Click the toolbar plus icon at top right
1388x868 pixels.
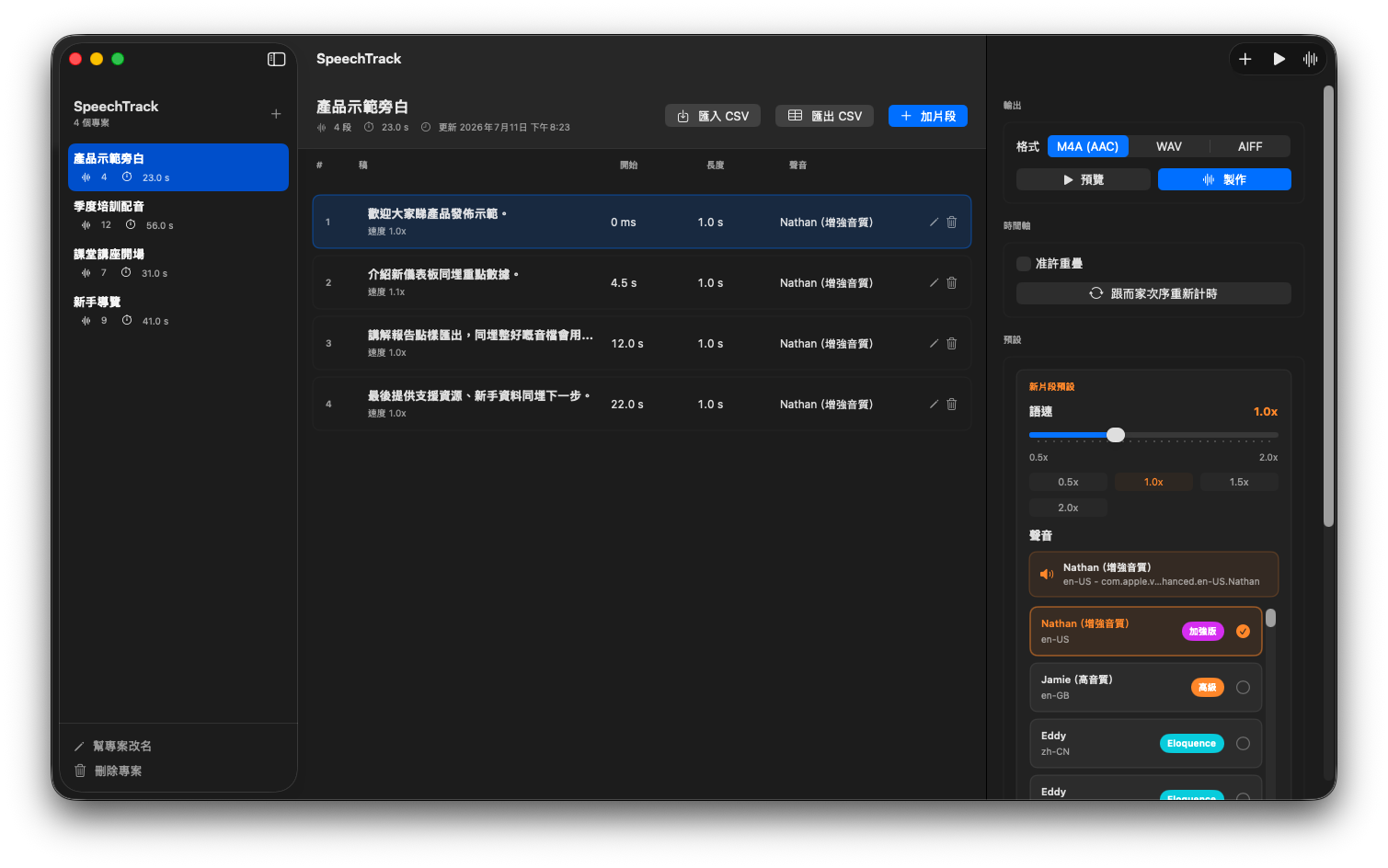tap(1245, 59)
